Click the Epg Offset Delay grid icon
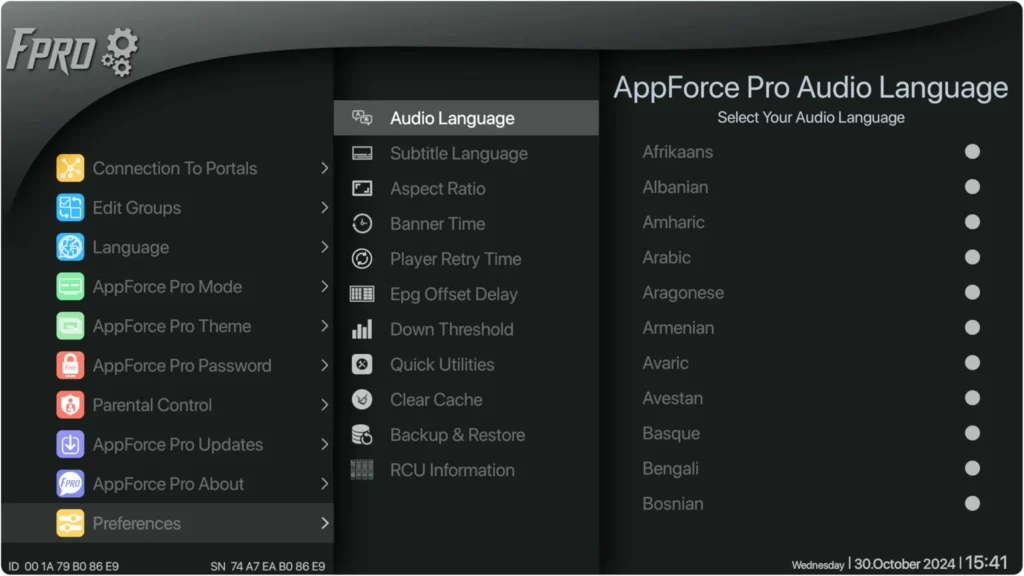 pyautogui.click(x=362, y=294)
